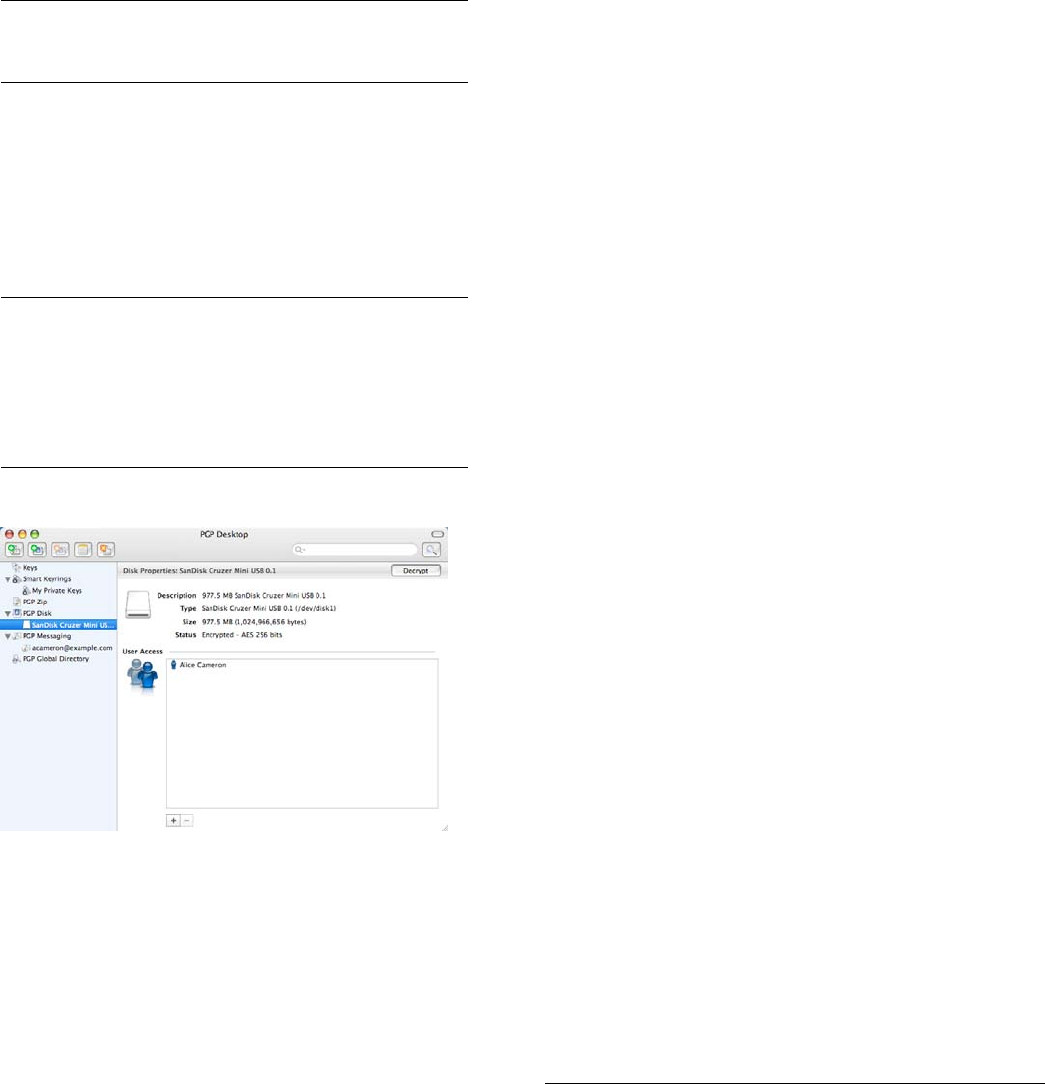1045x1084 pixels.
Task: Click the plus button to add a user
Action: click(x=173, y=821)
